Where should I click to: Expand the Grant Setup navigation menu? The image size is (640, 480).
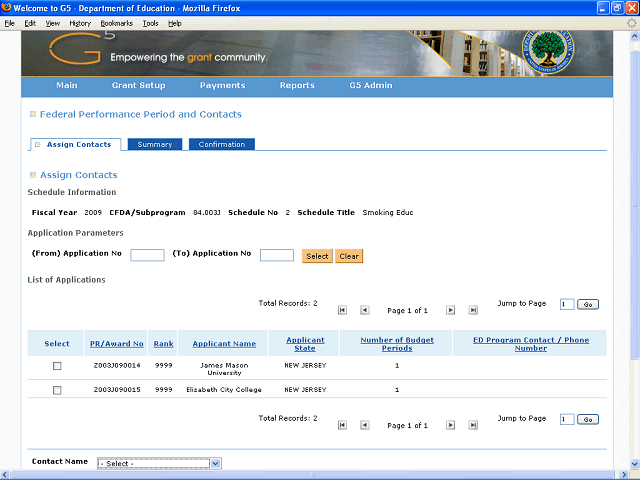click(x=139, y=86)
